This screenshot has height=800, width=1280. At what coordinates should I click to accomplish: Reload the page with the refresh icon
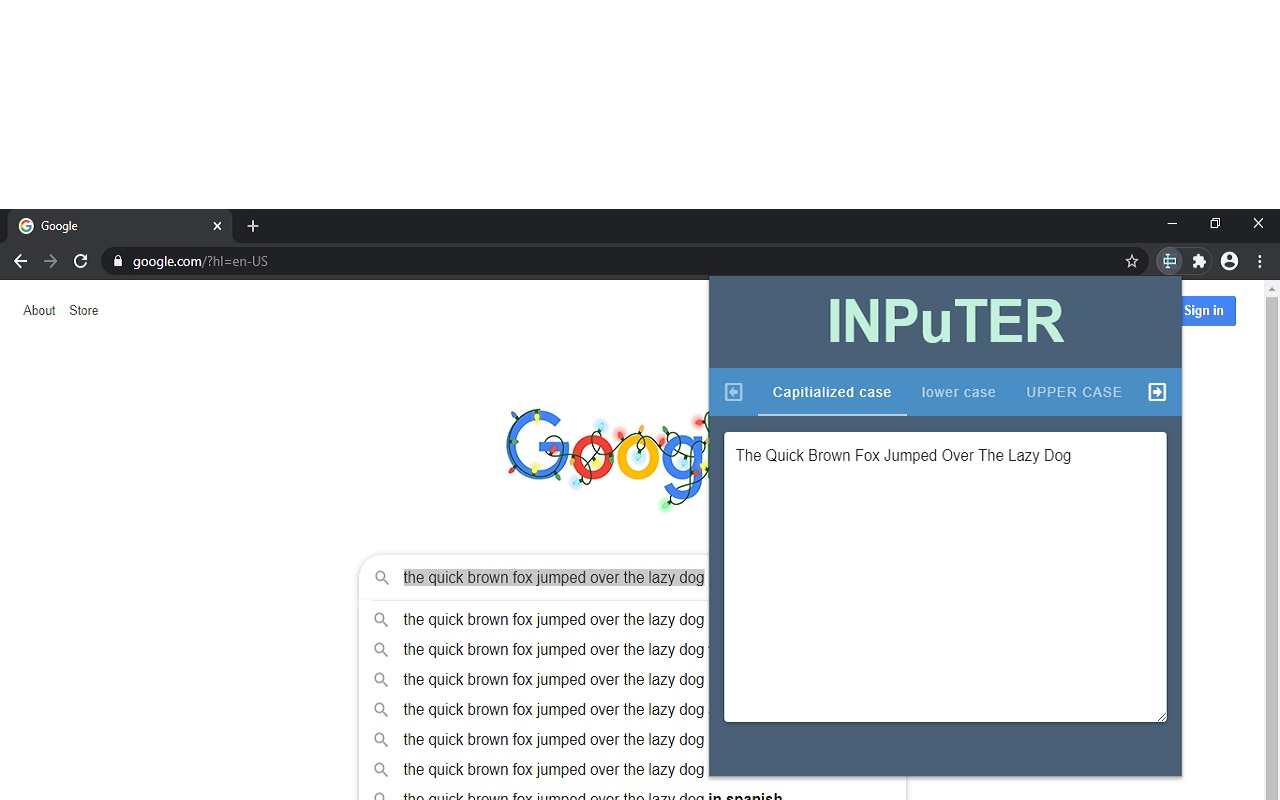[x=80, y=261]
